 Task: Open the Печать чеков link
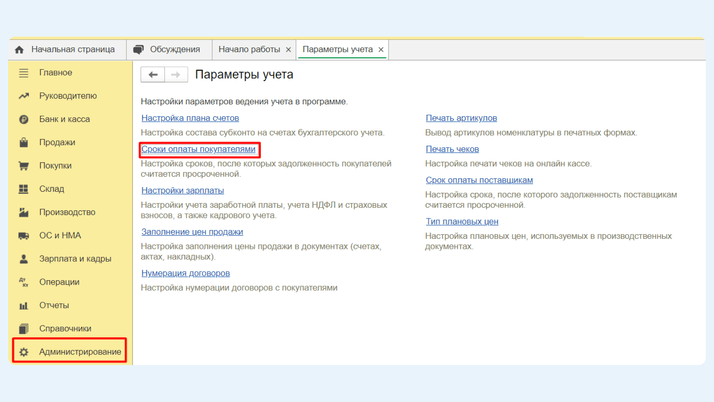452,149
